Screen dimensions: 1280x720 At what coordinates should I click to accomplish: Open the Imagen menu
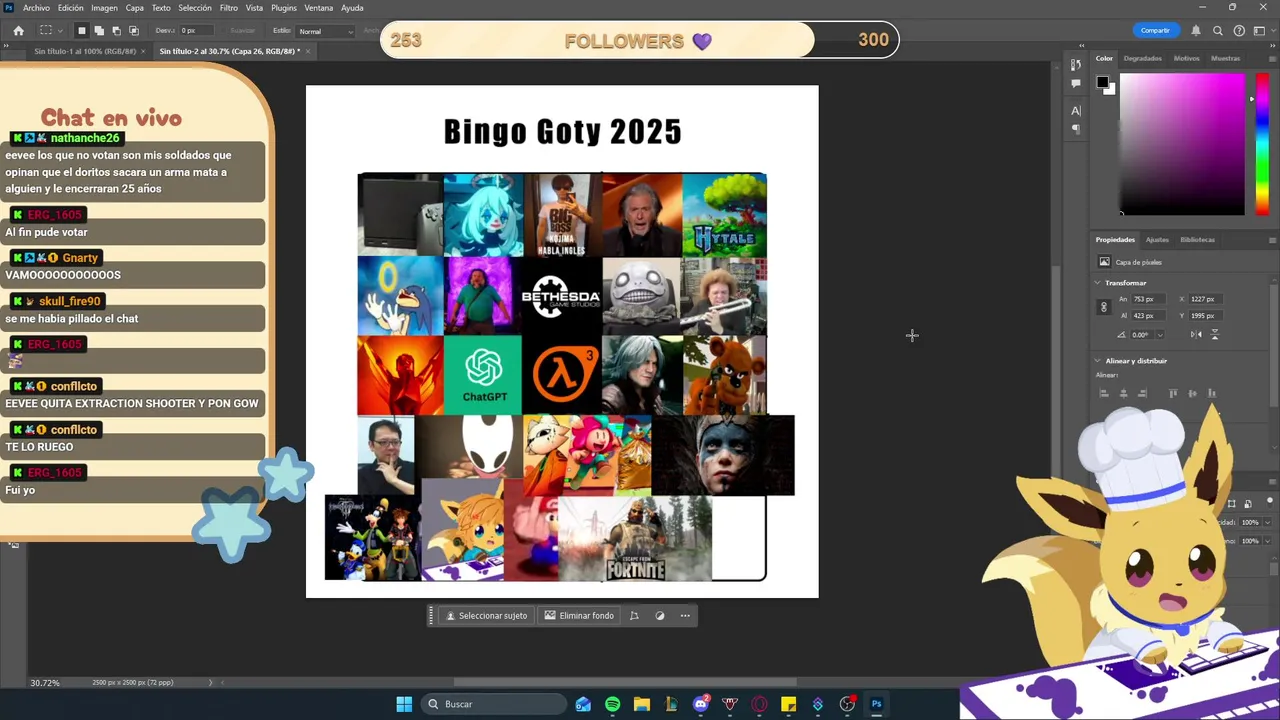[104, 8]
